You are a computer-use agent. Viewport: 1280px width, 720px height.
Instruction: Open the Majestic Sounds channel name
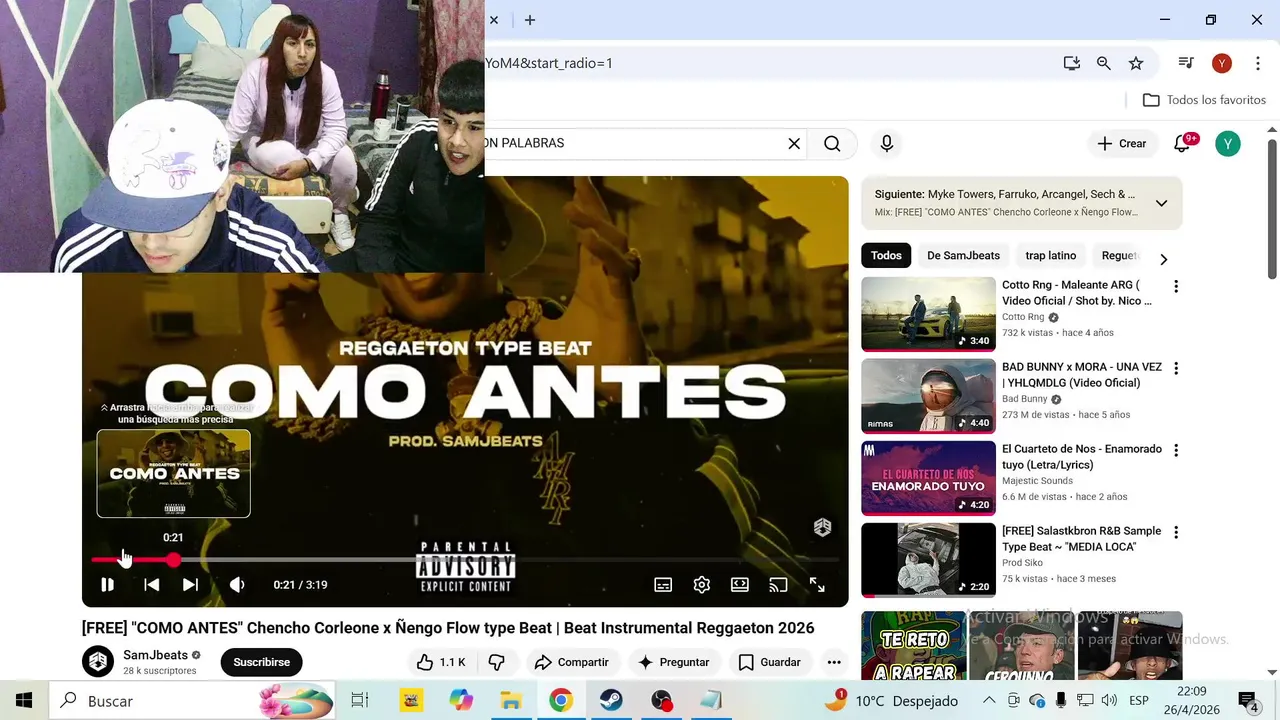[x=1037, y=481]
